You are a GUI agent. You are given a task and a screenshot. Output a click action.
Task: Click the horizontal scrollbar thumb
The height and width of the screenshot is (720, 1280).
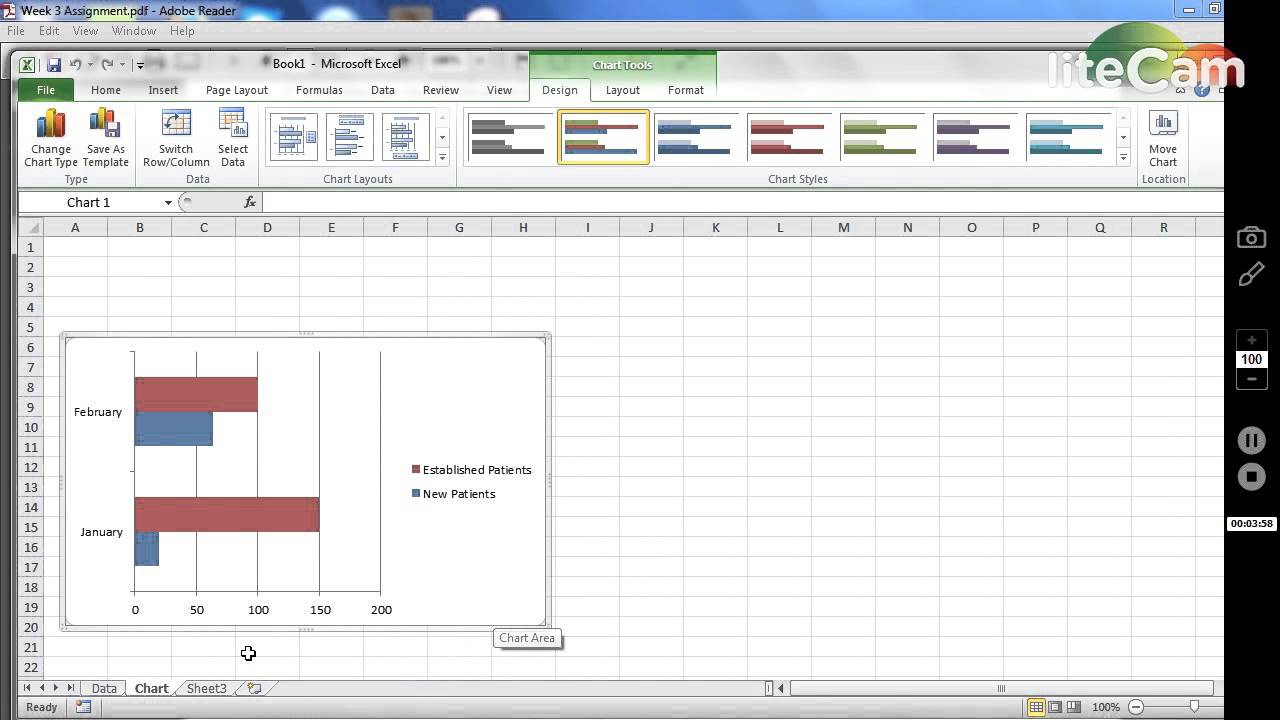[1001, 688]
